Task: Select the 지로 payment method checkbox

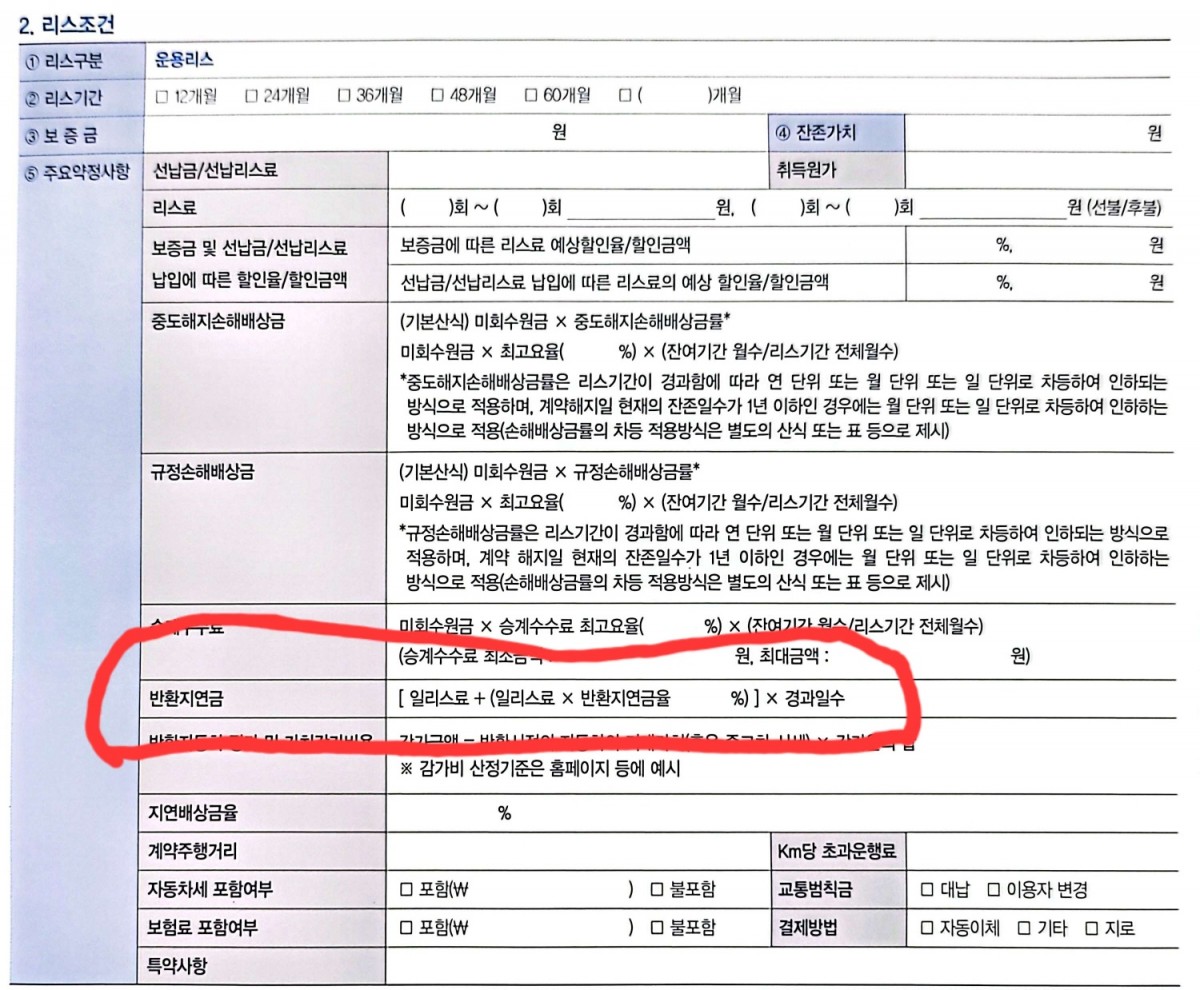Action: pyautogui.click(x=1092, y=928)
